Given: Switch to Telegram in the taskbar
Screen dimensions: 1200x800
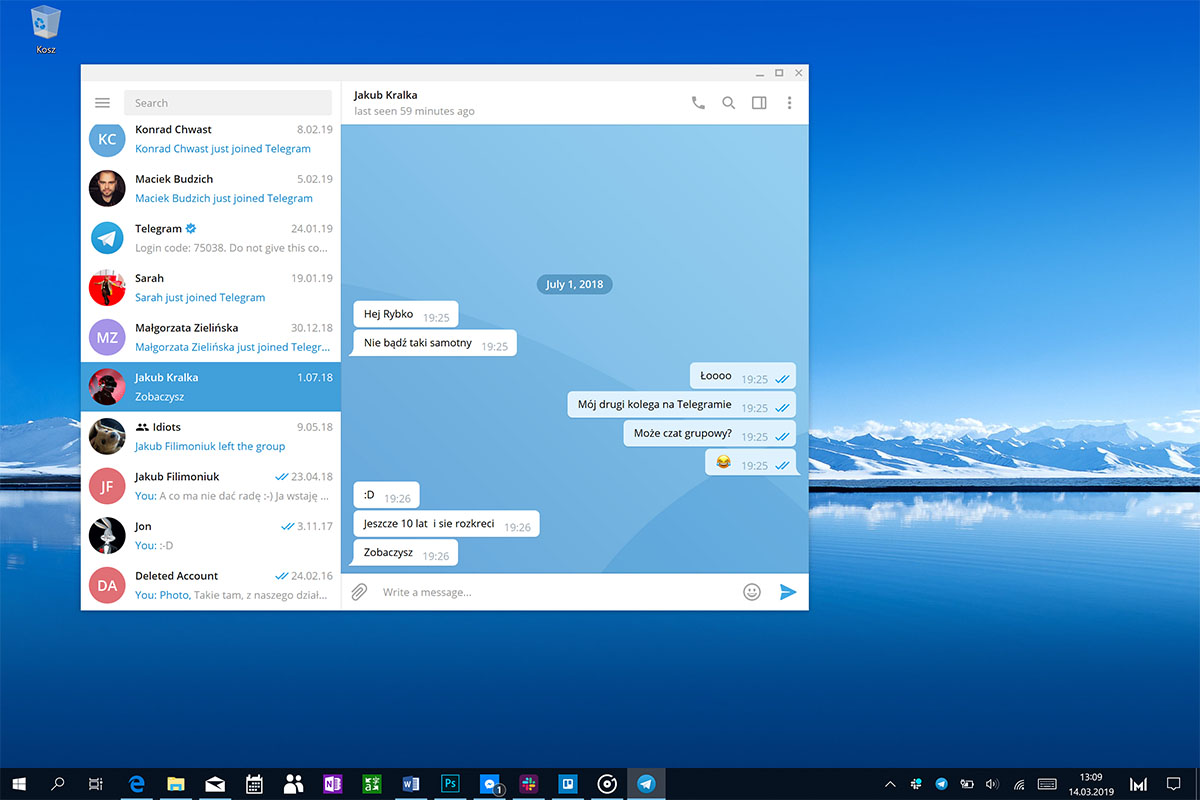Looking at the screenshot, I should [x=646, y=785].
